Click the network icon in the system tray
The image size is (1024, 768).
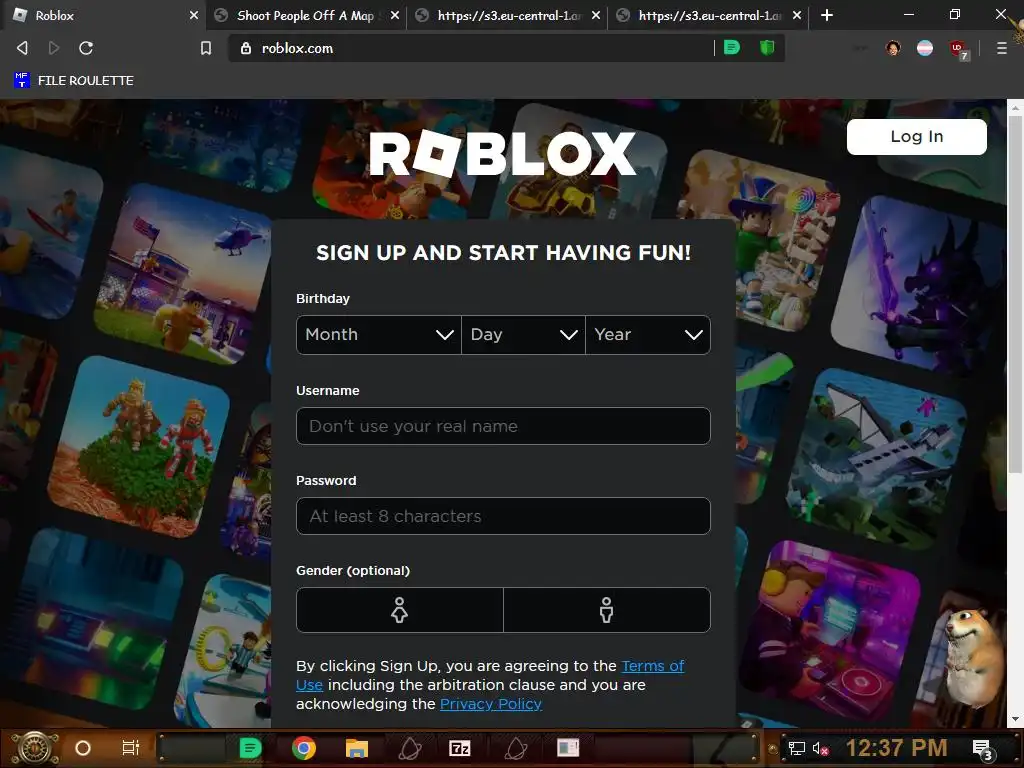coord(797,748)
